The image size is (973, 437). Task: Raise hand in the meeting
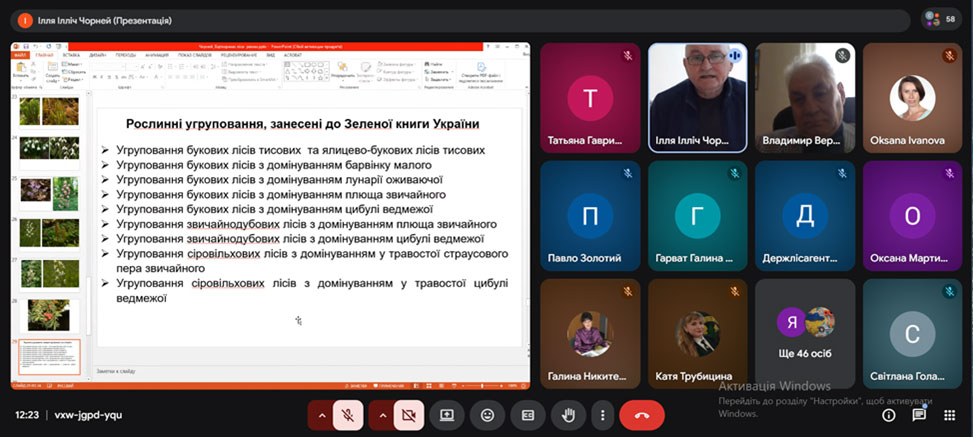[567, 415]
